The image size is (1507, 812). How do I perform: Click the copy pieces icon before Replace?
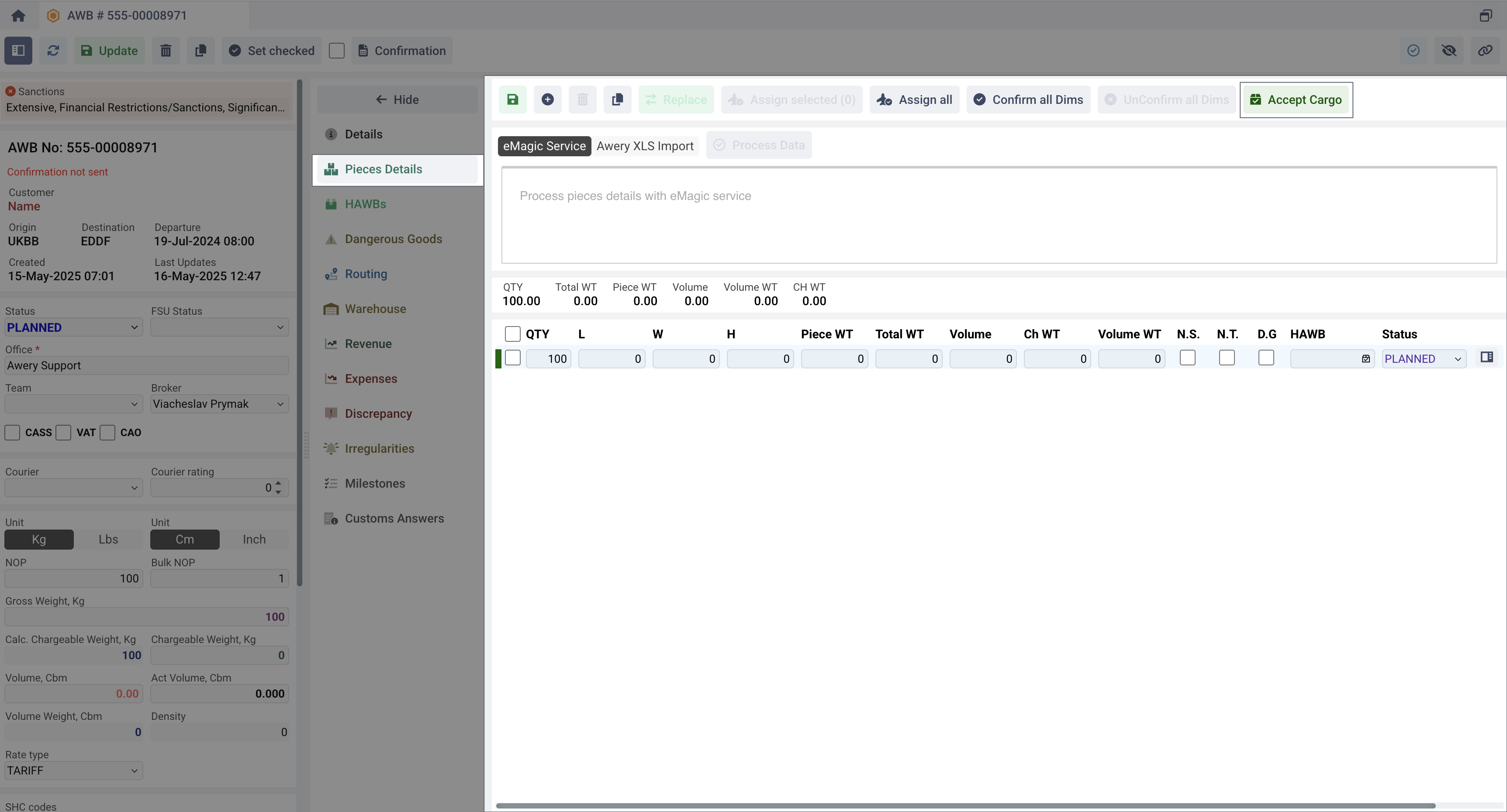click(x=617, y=100)
